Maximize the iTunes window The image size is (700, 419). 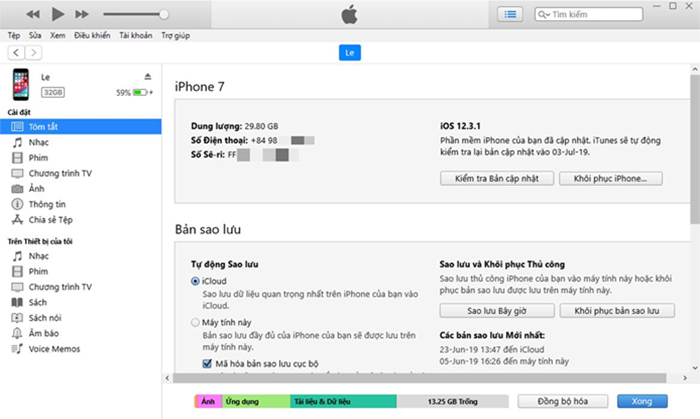click(x=673, y=6)
